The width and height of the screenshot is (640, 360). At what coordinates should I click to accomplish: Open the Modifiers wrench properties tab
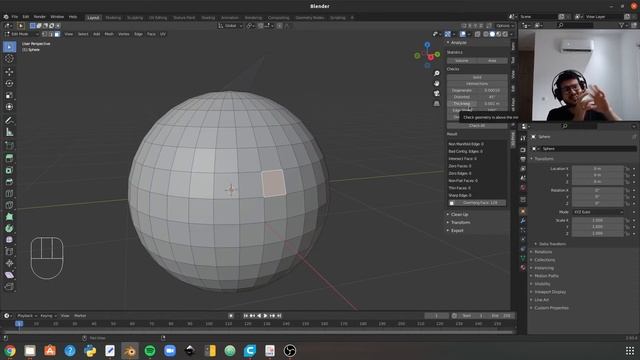click(523, 220)
